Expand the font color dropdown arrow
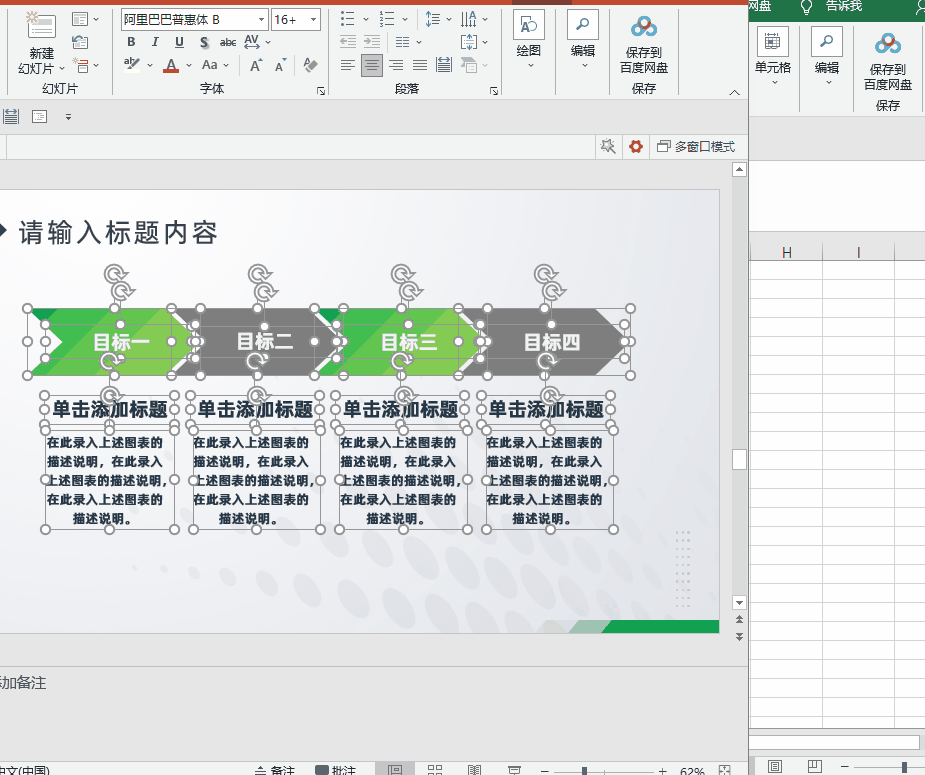Screen dimensions: 925x775 point(189,65)
